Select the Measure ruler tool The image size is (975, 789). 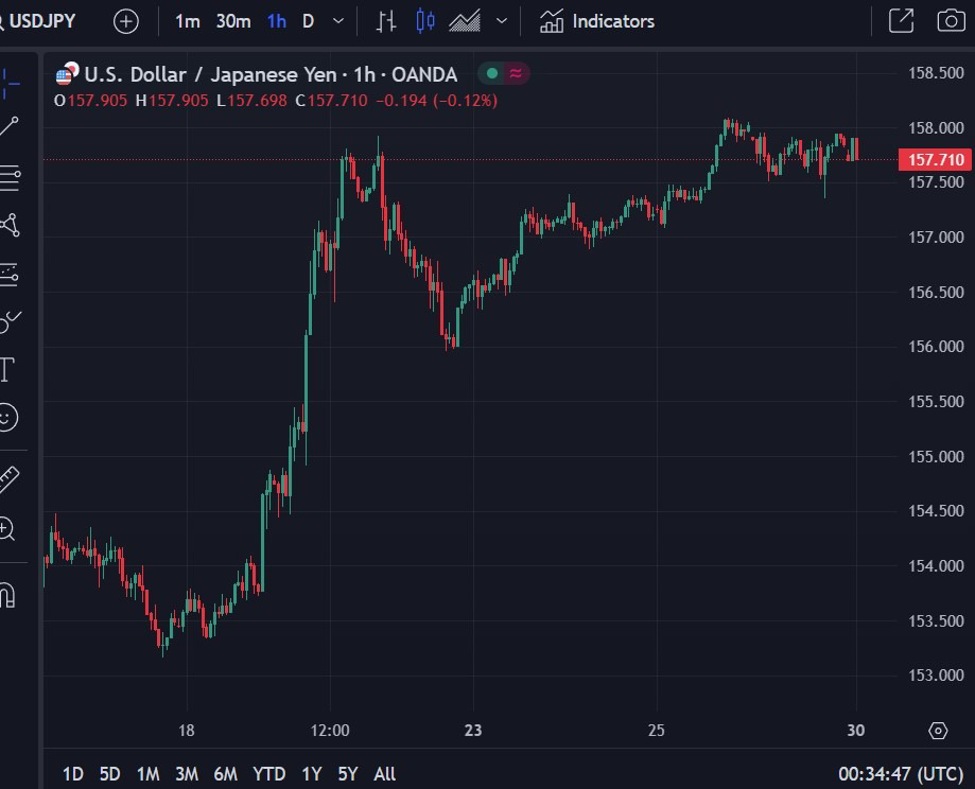[x=9, y=479]
